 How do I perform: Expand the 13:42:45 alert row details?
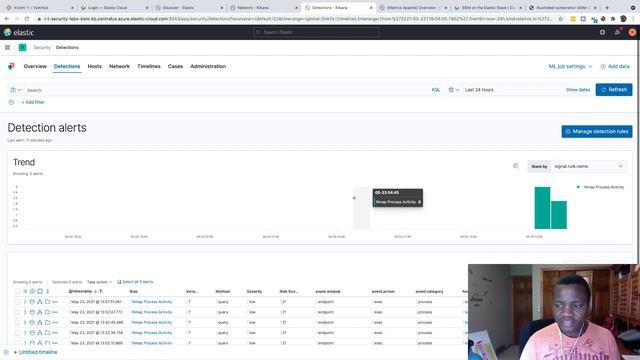point(25,322)
